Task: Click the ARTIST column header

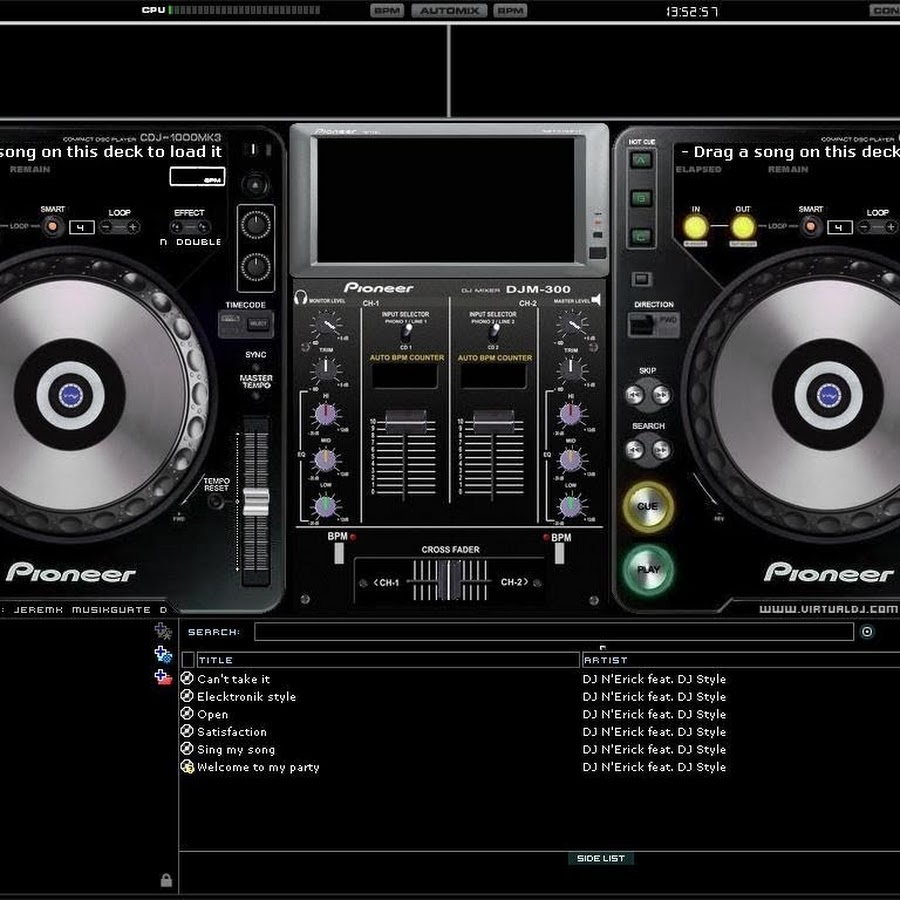Action: click(740, 660)
